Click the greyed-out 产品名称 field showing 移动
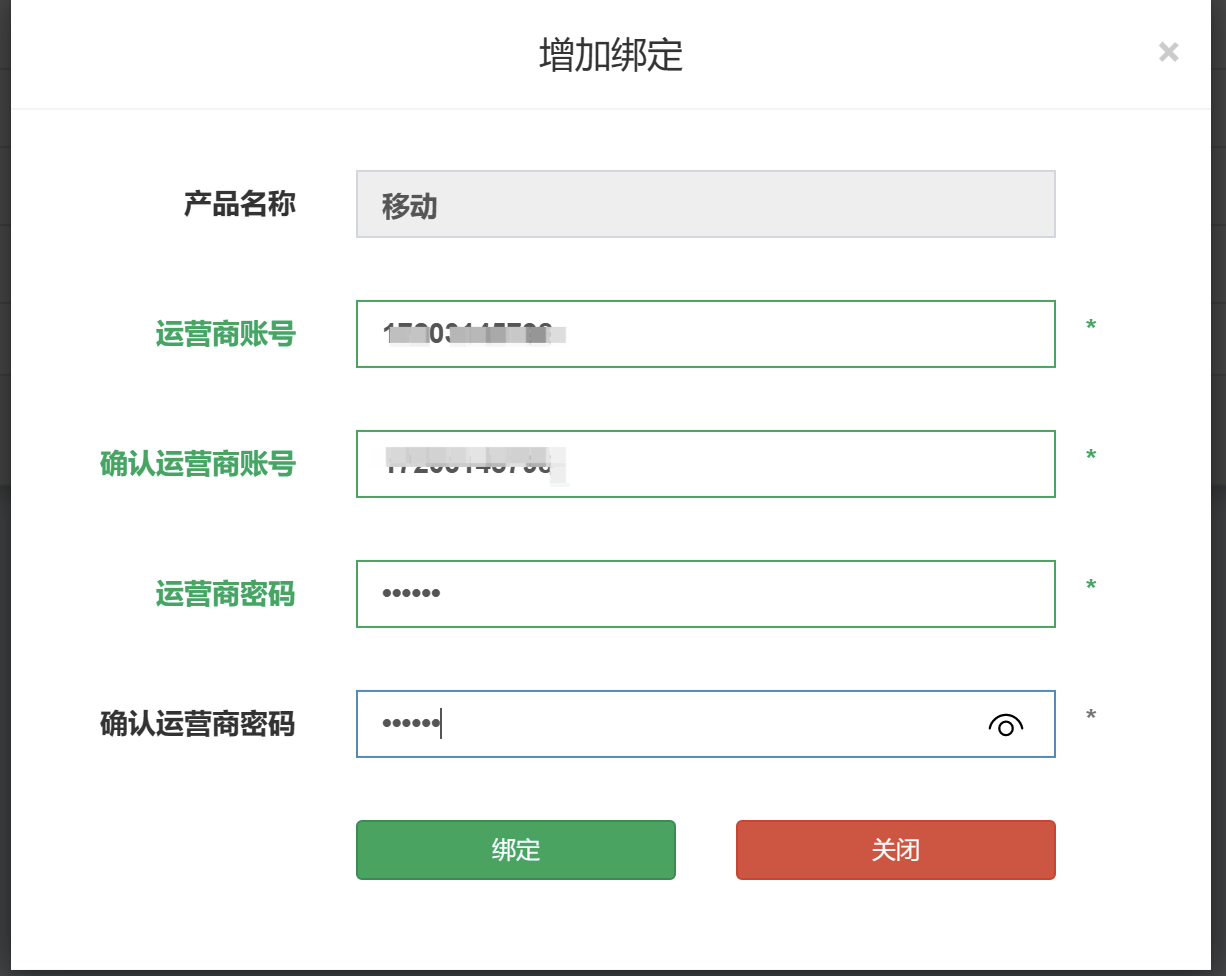 pos(705,204)
